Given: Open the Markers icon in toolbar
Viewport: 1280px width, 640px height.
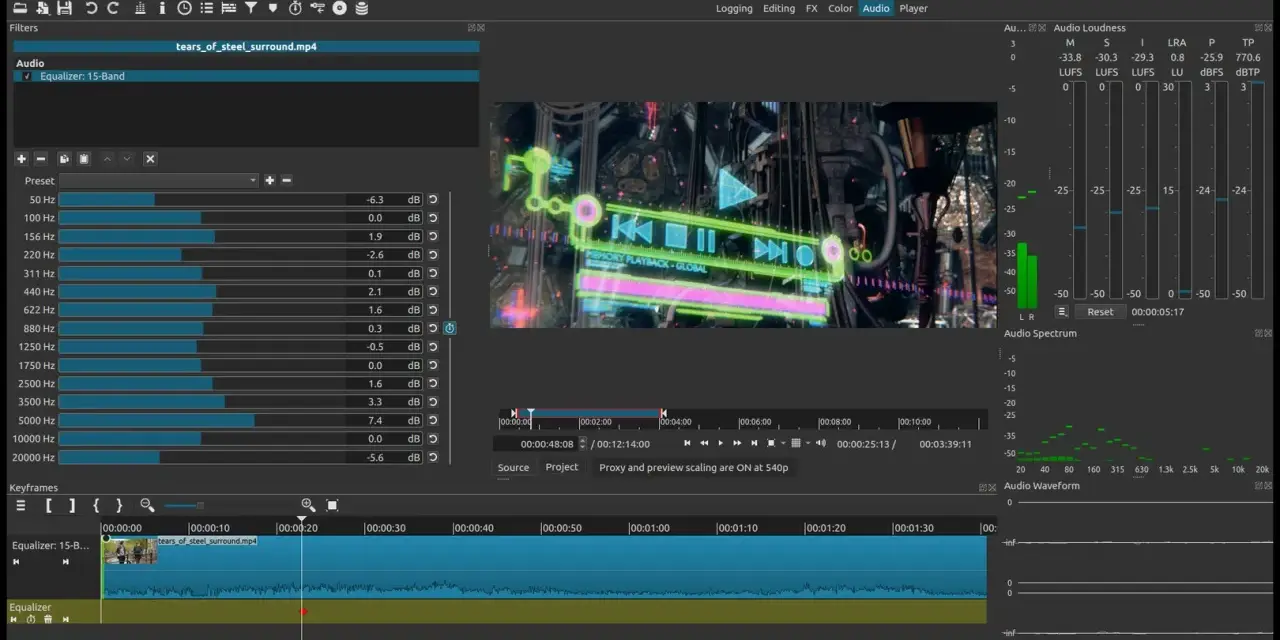Looking at the screenshot, I should click(x=273, y=8).
